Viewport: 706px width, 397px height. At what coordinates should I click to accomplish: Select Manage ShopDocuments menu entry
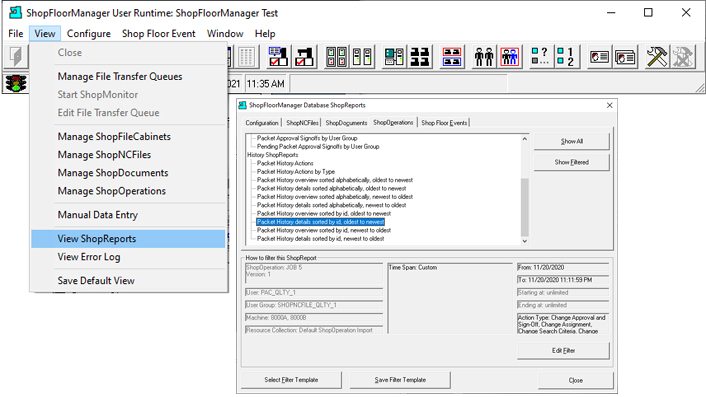coord(128,173)
